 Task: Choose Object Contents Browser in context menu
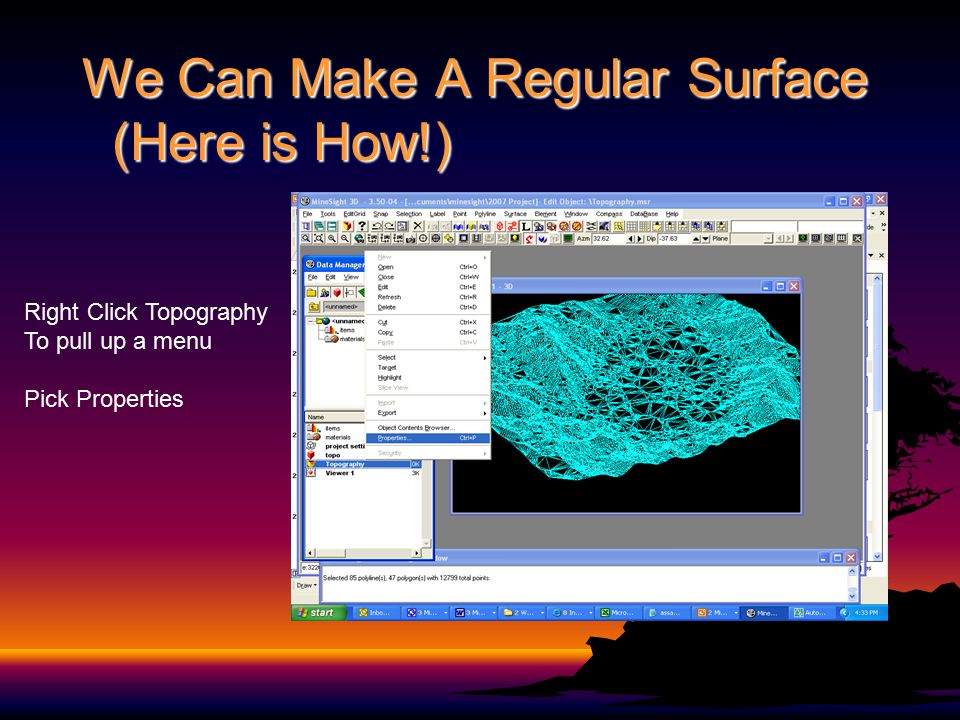pyautogui.click(x=427, y=428)
